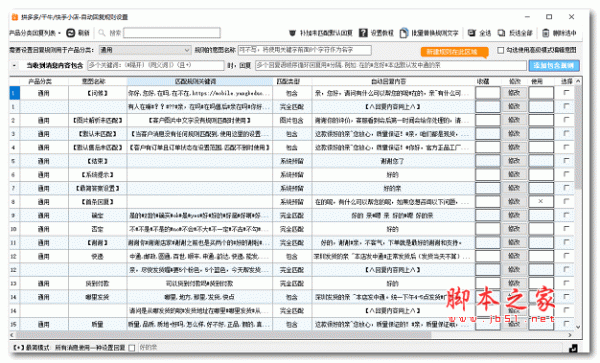Check 选择 box for 快递 row
This screenshot has width=600, height=363.
566,256
